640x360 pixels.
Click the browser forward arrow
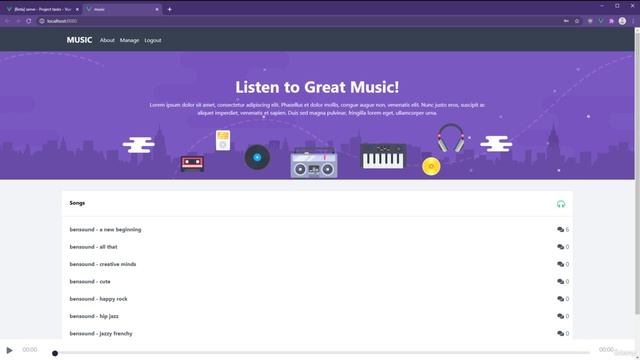[x=18, y=21]
